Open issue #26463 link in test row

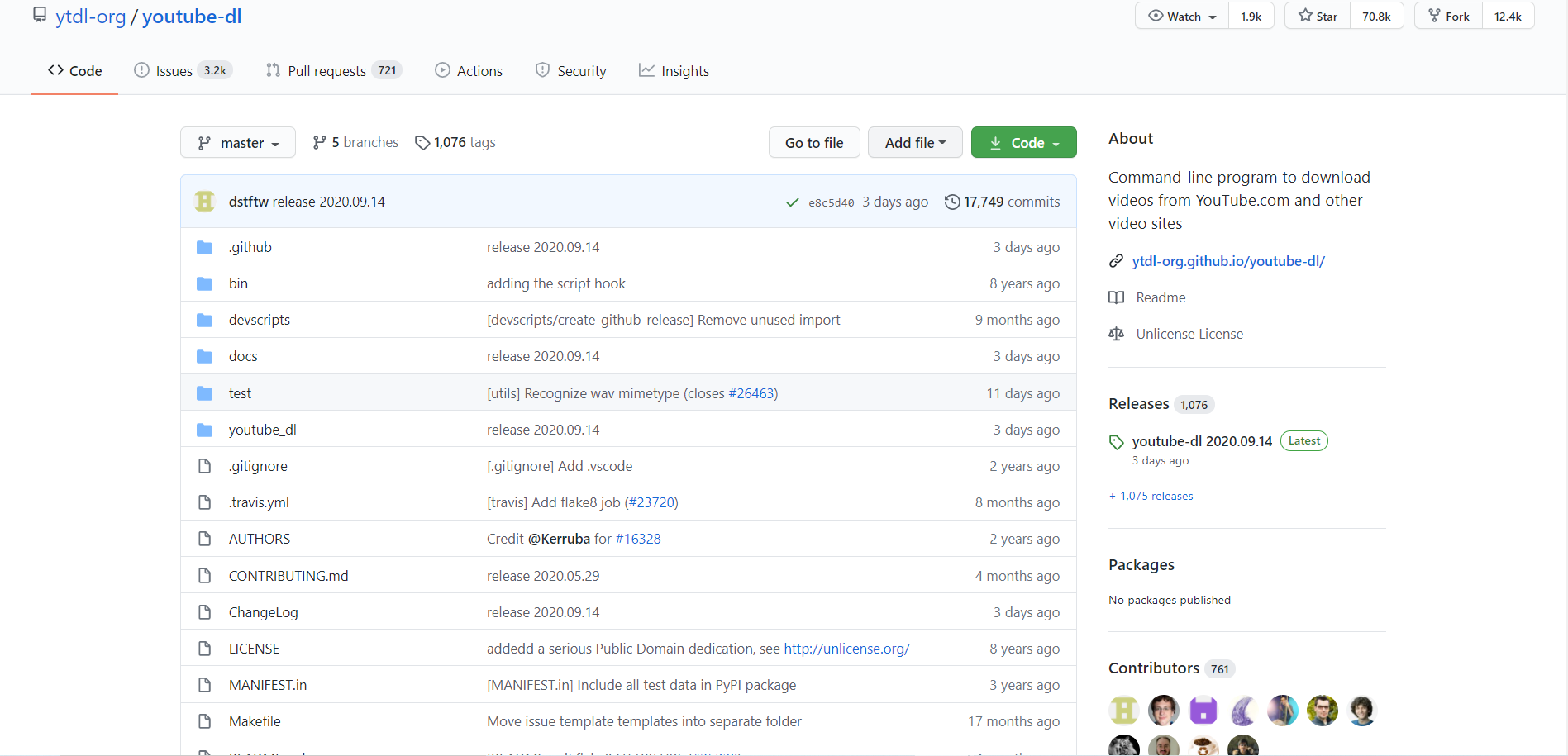[x=751, y=393]
